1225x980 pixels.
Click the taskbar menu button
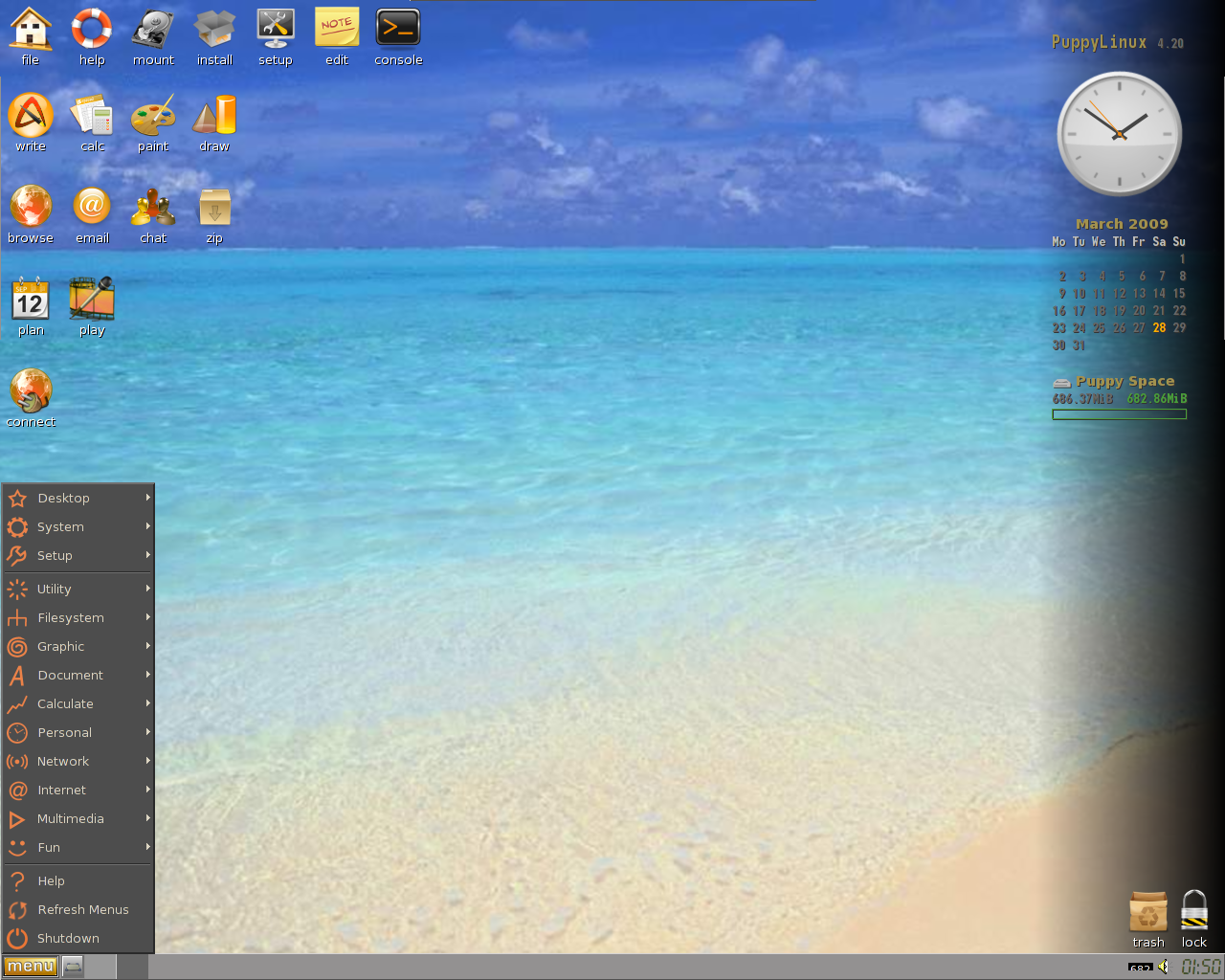pyautogui.click(x=31, y=967)
